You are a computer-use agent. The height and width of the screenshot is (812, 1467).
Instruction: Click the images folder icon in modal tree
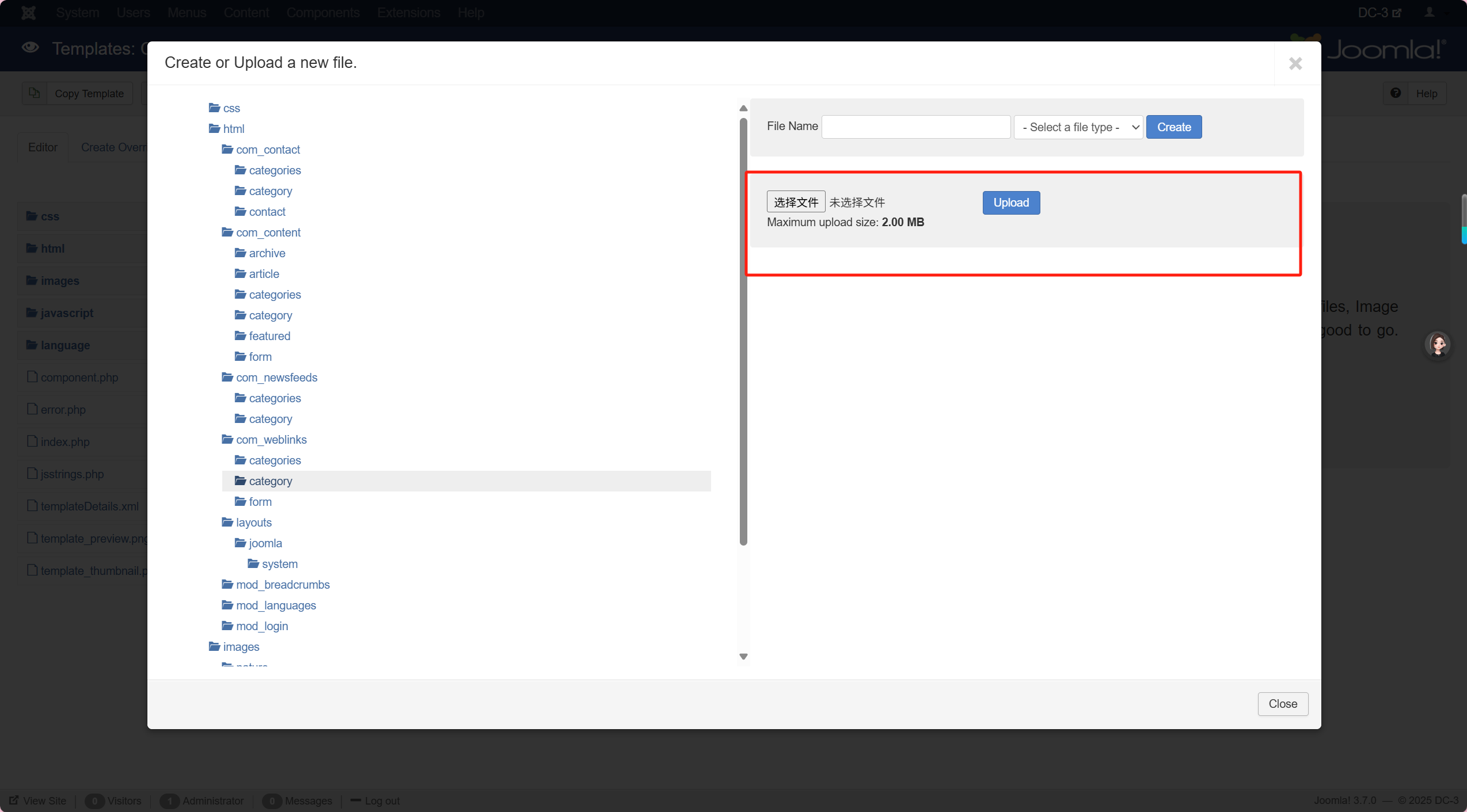(x=214, y=646)
